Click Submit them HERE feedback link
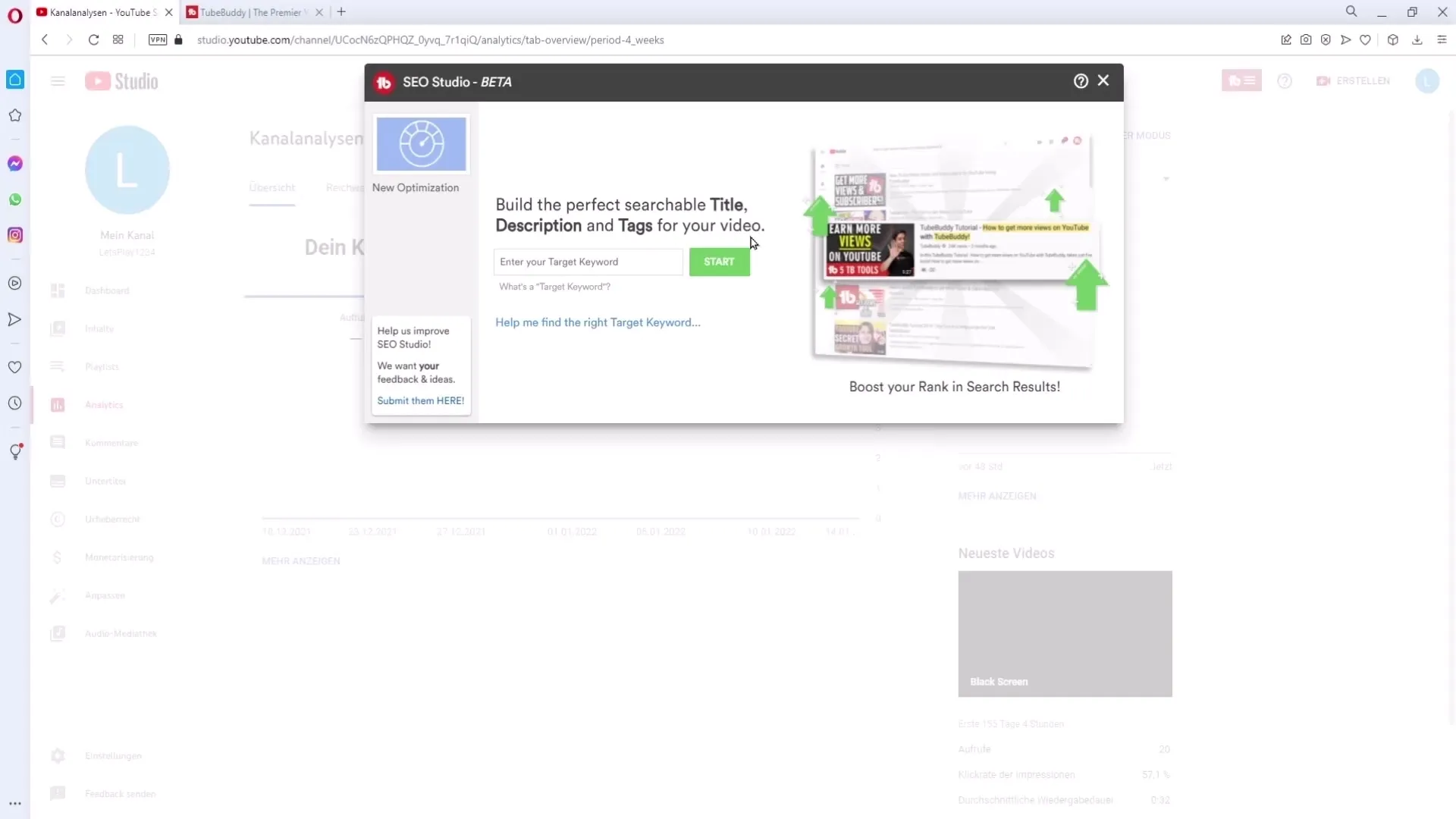The height and width of the screenshot is (819, 1456). coord(421,400)
